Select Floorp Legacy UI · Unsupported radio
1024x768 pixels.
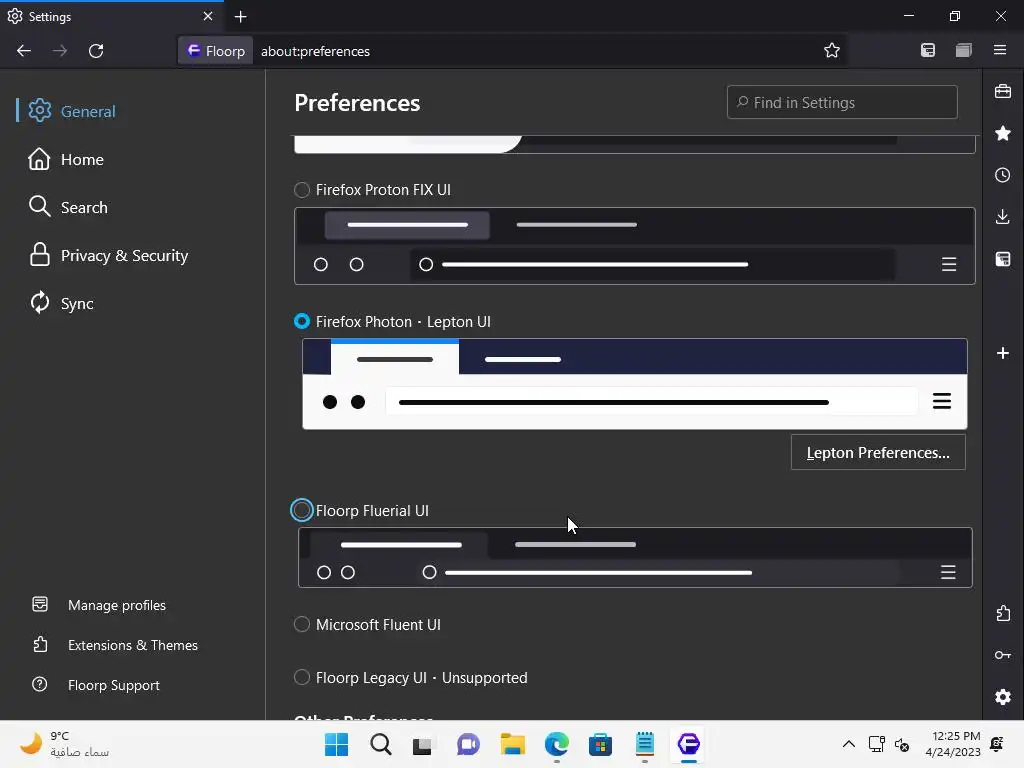click(x=302, y=677)
